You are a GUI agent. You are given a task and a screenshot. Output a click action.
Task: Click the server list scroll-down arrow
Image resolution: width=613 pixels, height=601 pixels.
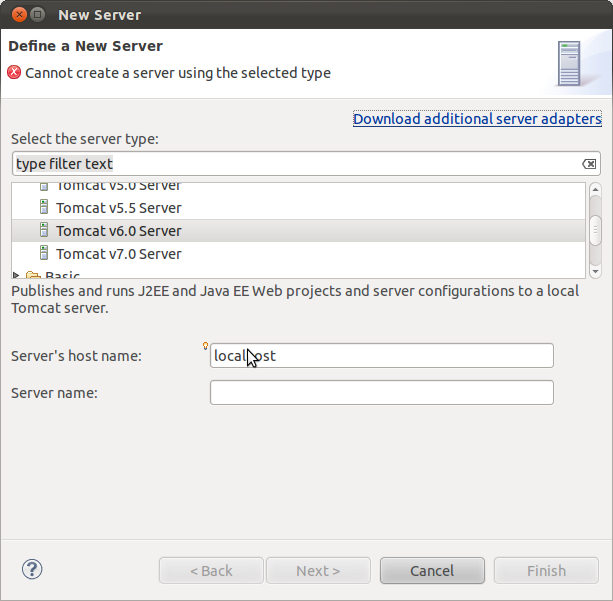(x=595, y=271)
